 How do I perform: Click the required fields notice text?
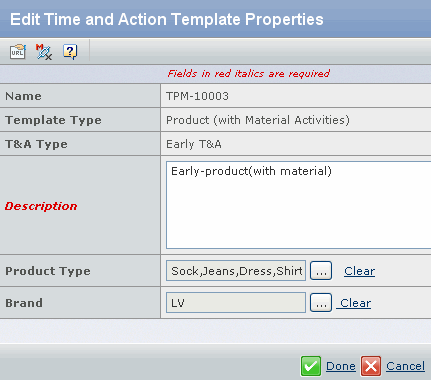tap(249, 73)
